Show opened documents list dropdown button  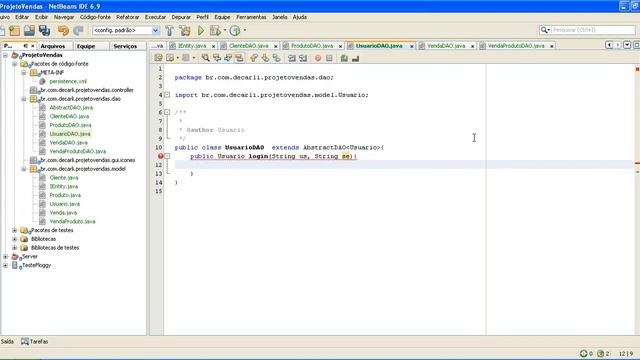[627, 45]
